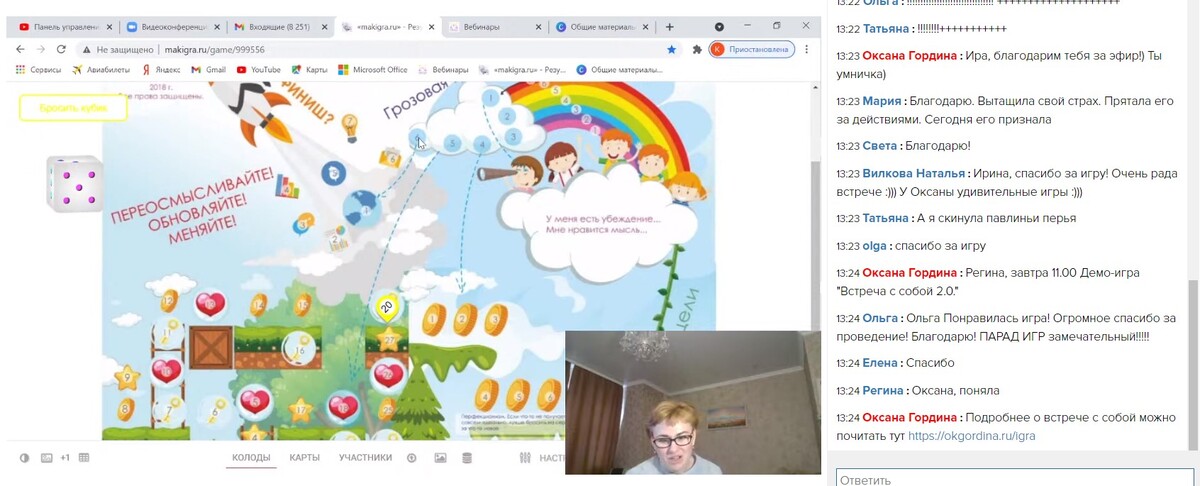Select the 'УЧАСТНИКИ' tab
The width and height of the screenshot is (1200, 486).
[x=365, y=458]
